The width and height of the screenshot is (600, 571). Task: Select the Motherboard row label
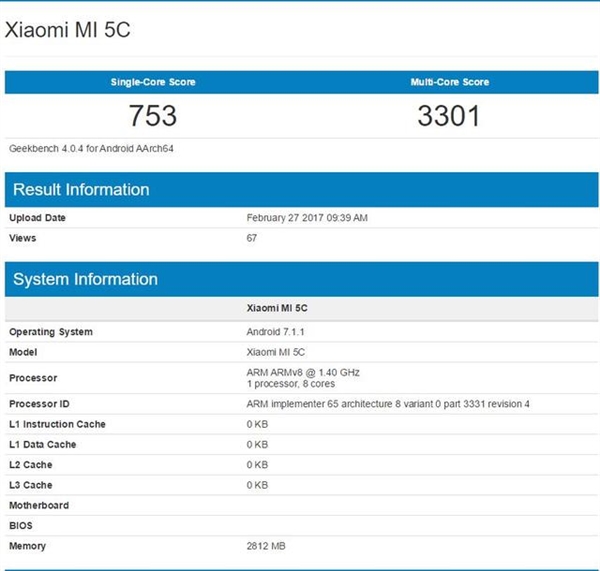click(39, 505)
